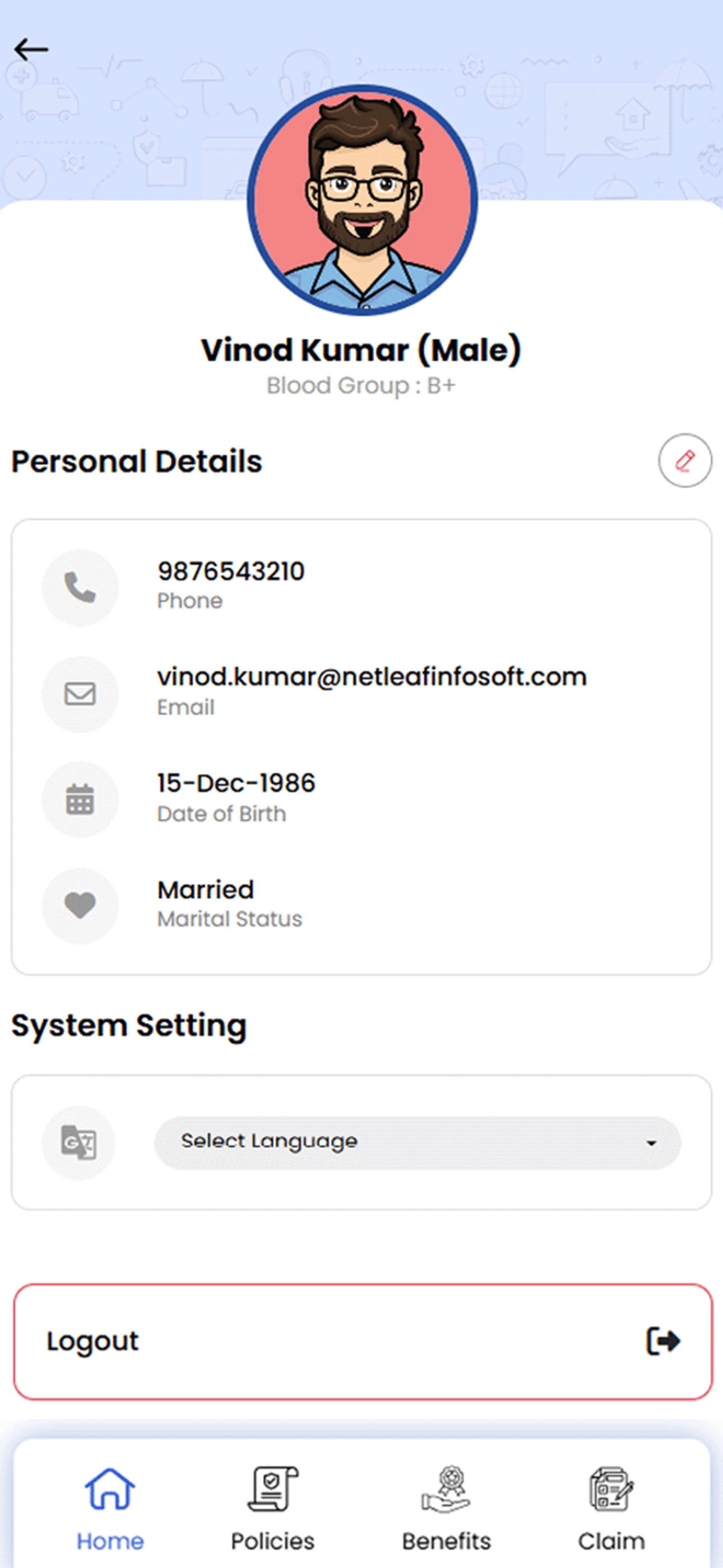
Task: Go to the Benefits tab
Action: pos(446,1509)
